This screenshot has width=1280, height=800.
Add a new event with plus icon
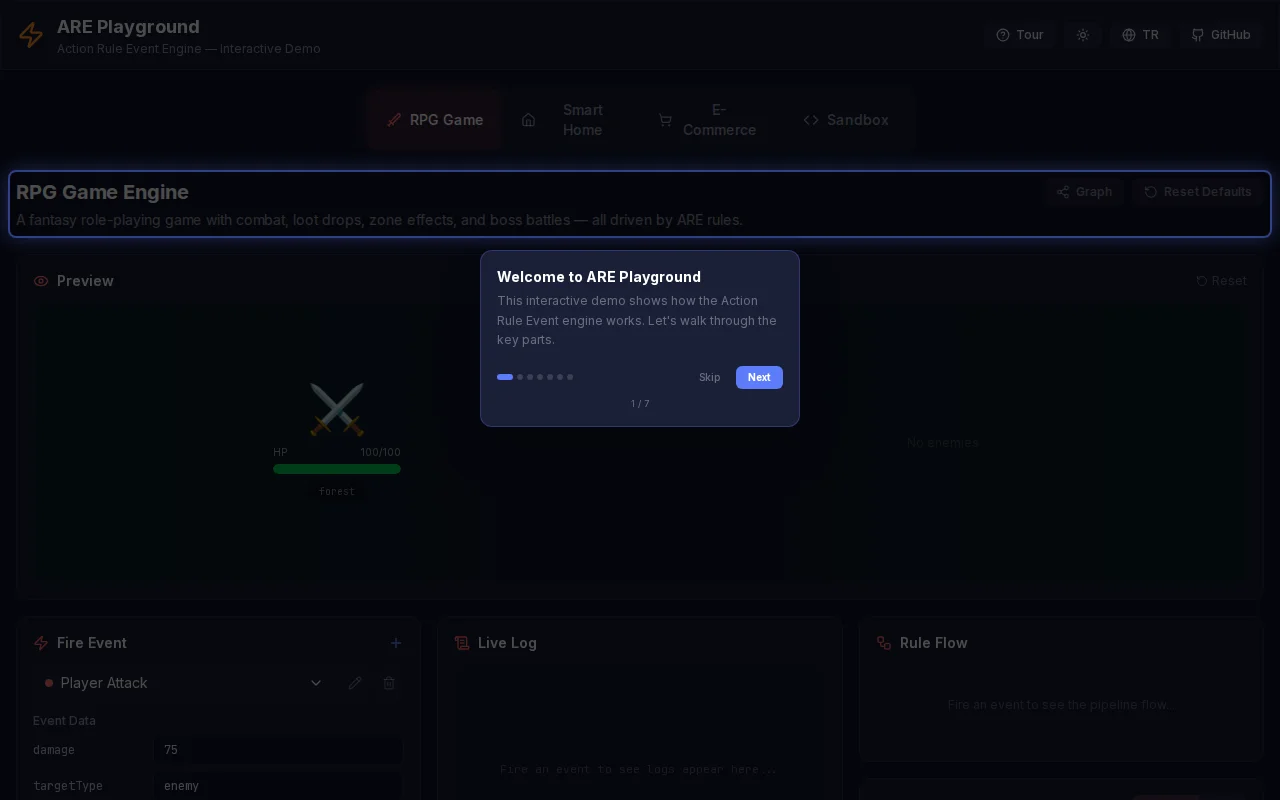click(396, 643)
